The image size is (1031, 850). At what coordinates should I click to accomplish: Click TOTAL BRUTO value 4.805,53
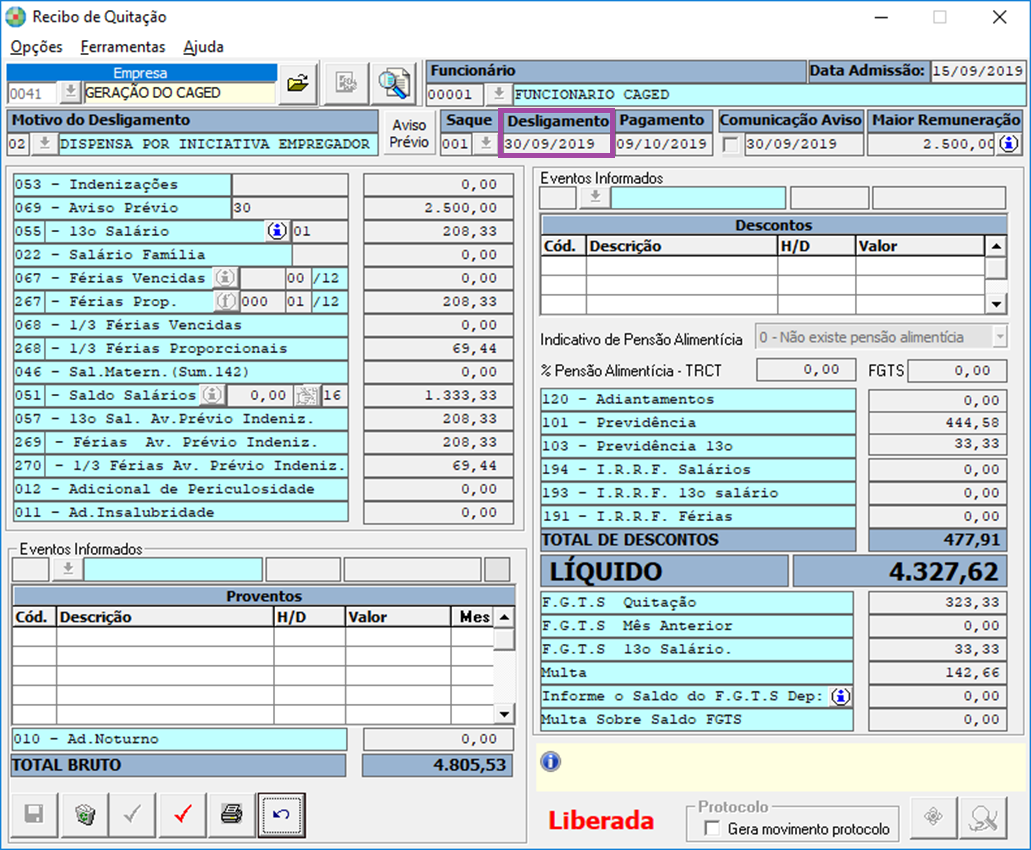tap(437, 765)
